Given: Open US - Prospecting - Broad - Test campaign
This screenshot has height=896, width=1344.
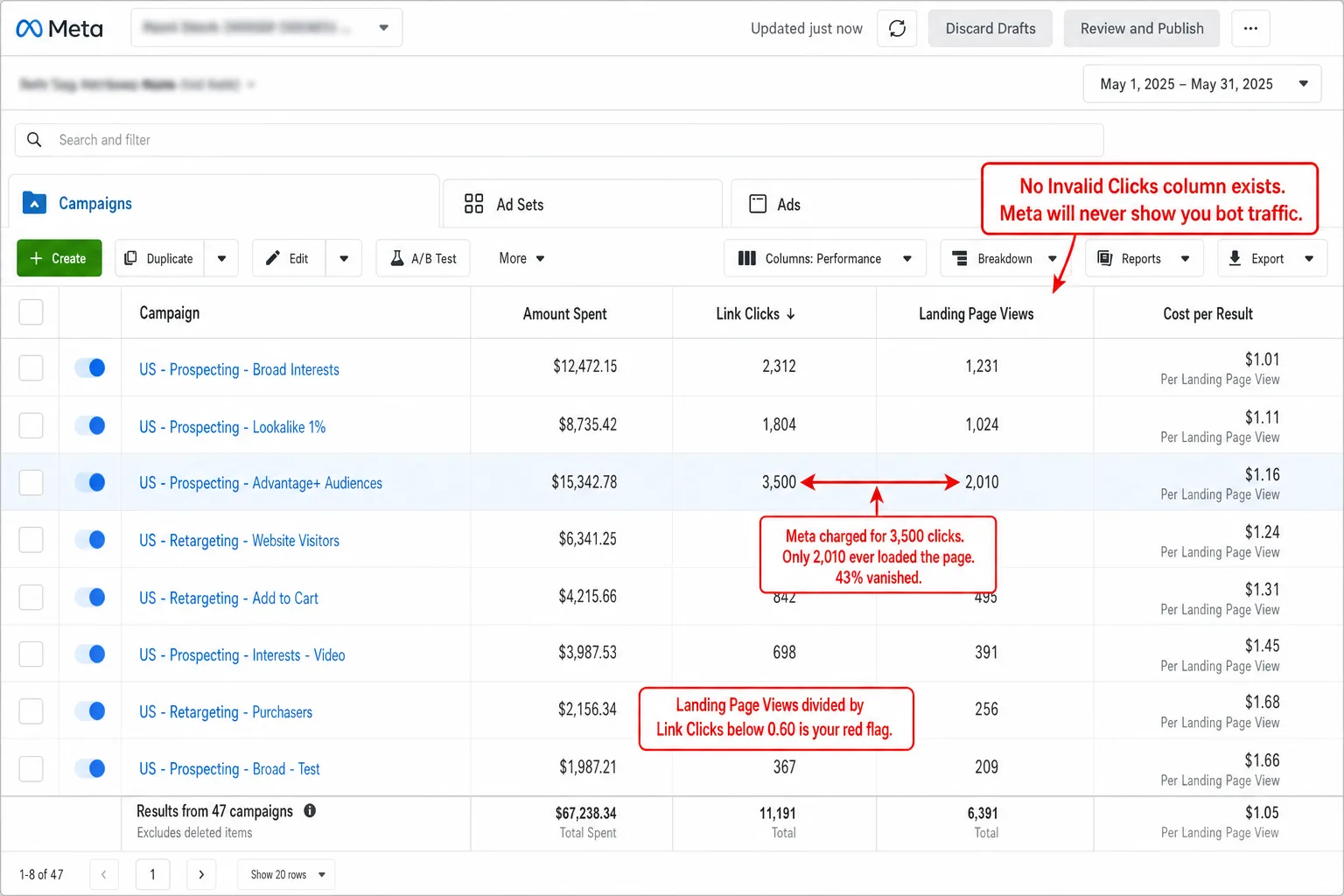Looking at the screenshot, I should click(x=229, y=769).
